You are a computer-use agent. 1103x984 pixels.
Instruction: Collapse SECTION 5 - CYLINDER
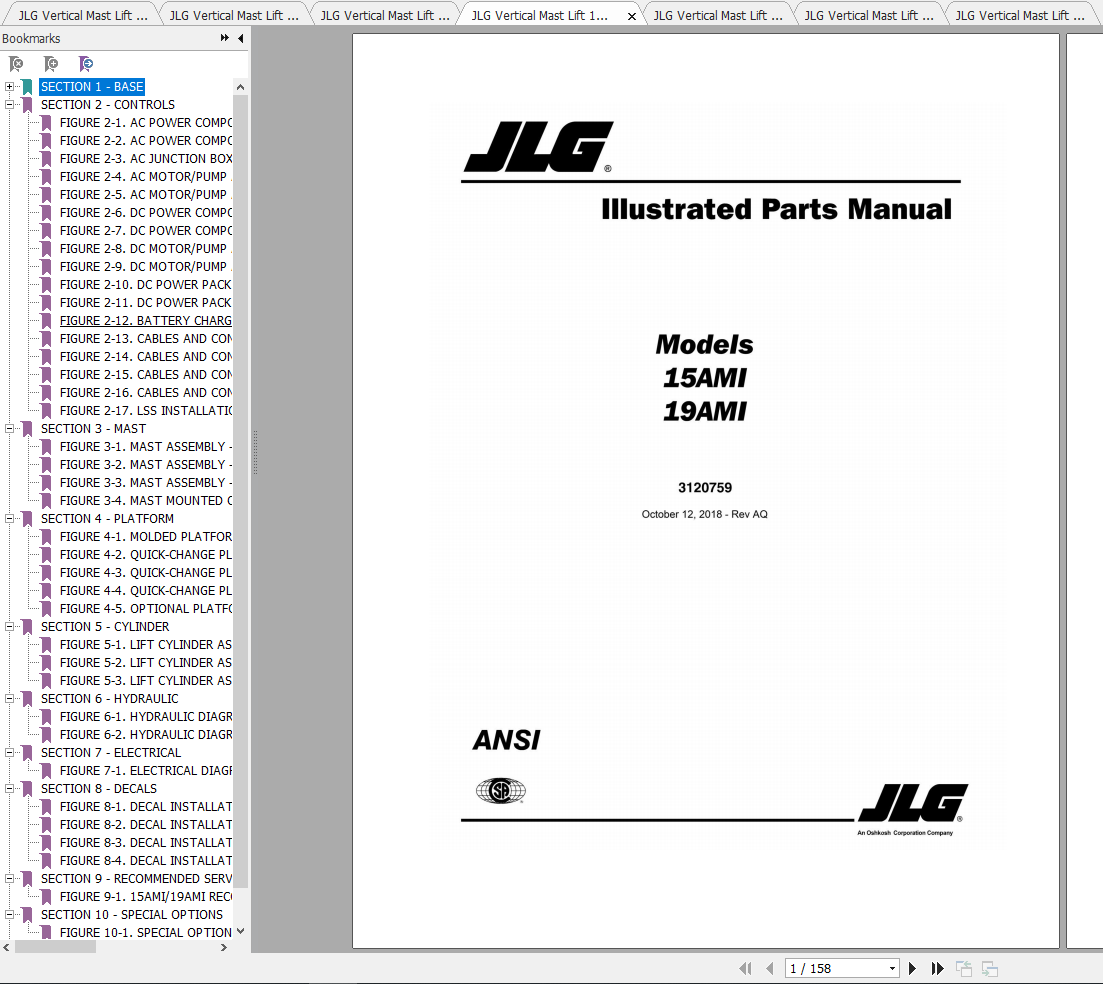coord(9,627)
